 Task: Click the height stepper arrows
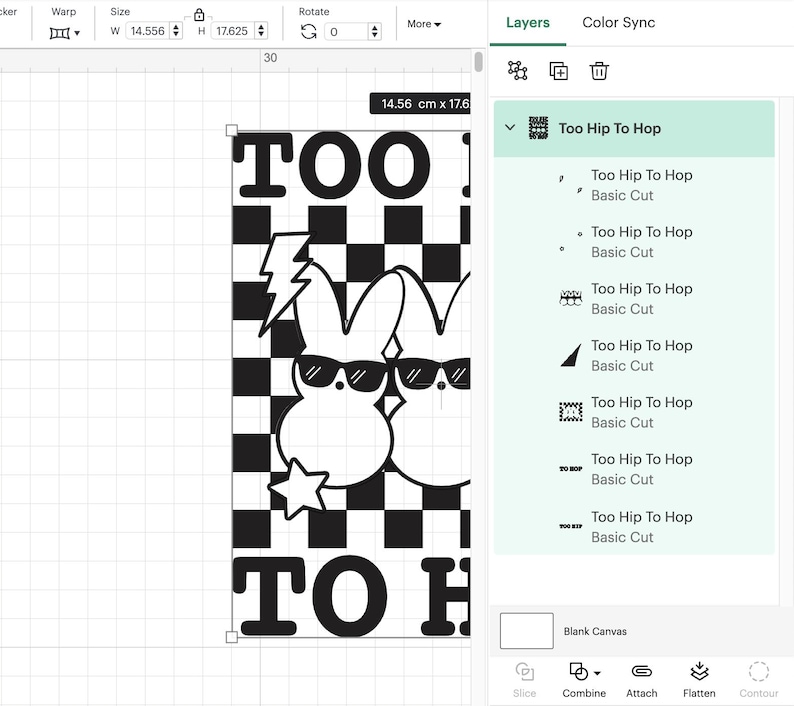[261, 31]
